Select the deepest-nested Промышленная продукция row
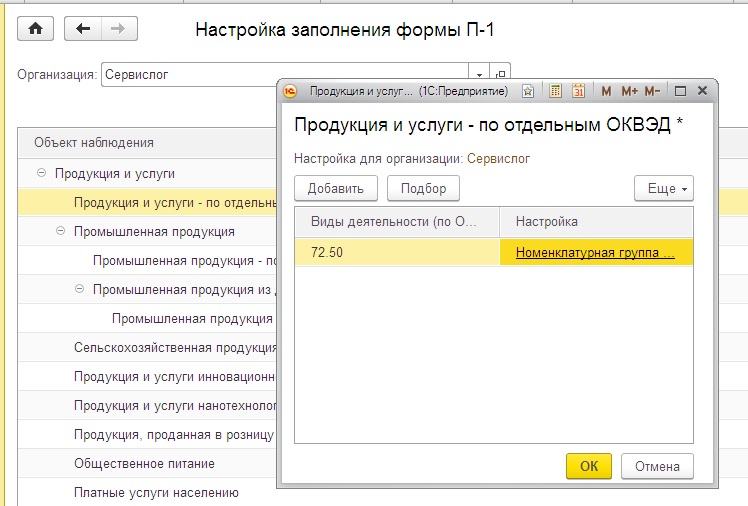The width and height of the screenshot is (748, 506). click(x=147, y=319)
